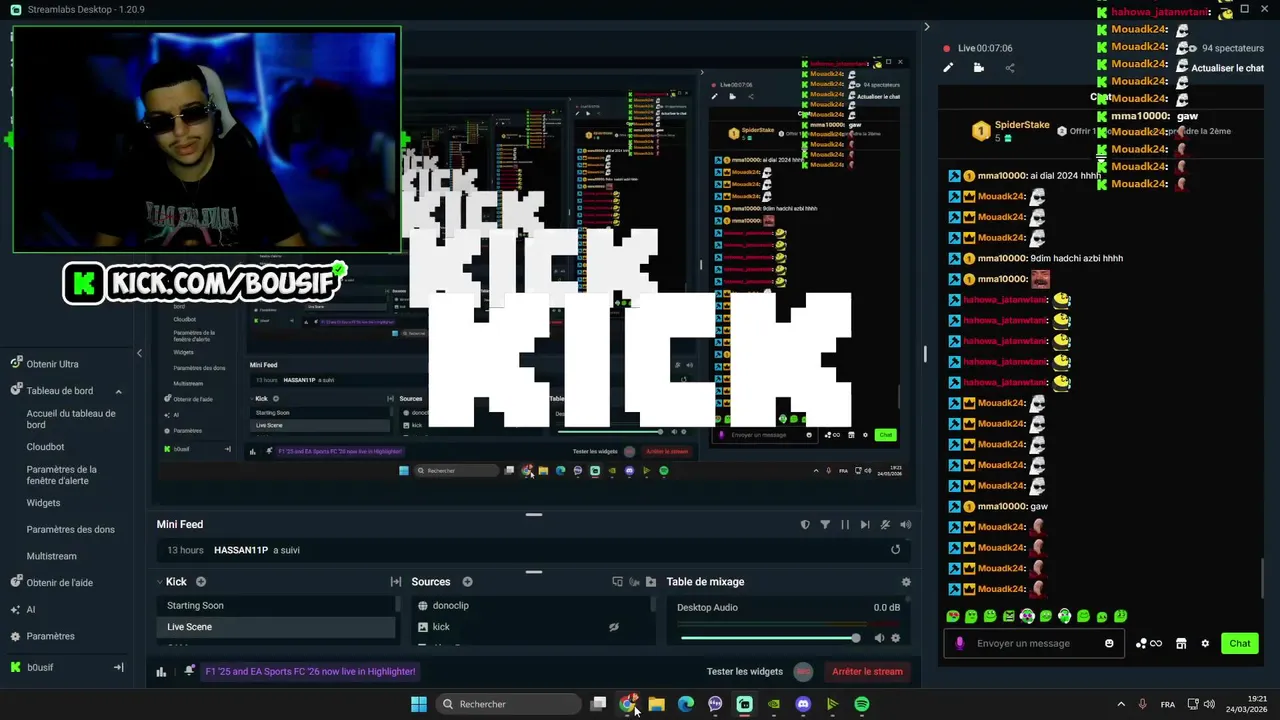Open Mini Feed safe mode shield icon
The height and width of the screenshot is (720, 1280).
[x=805, y=524]
